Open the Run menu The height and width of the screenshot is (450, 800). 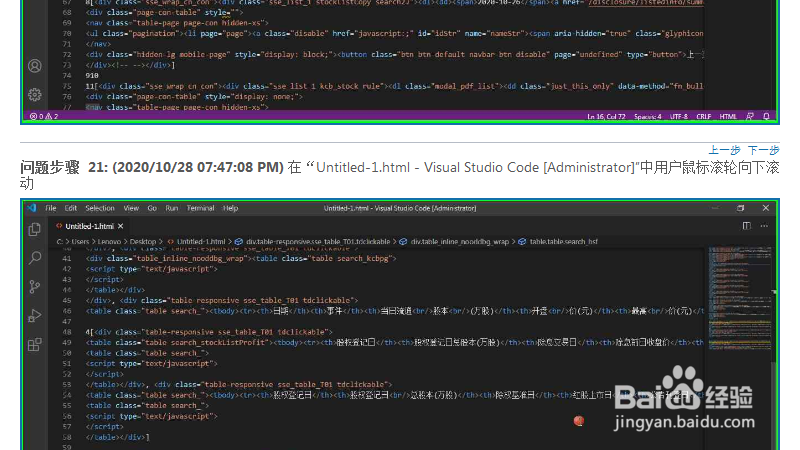click(171, 208)
